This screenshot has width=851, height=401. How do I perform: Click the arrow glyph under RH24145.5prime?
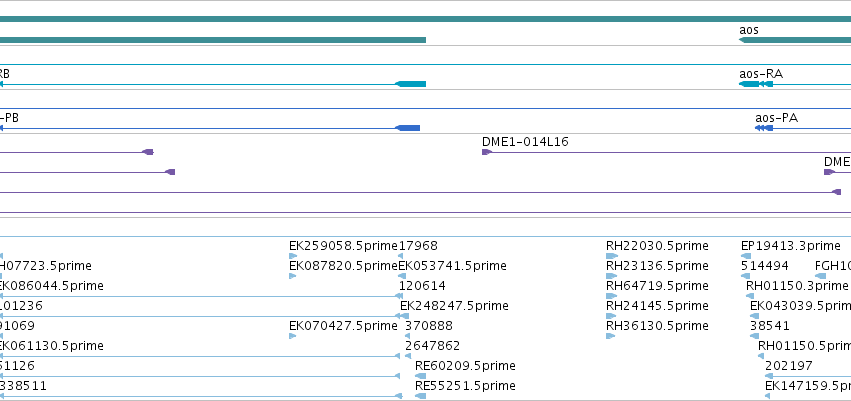tap(612, 316)
